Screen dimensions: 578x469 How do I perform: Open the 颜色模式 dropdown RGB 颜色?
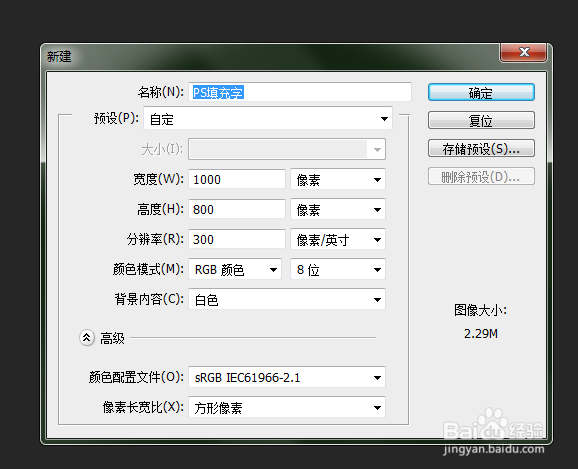click(x=235, y=270)
